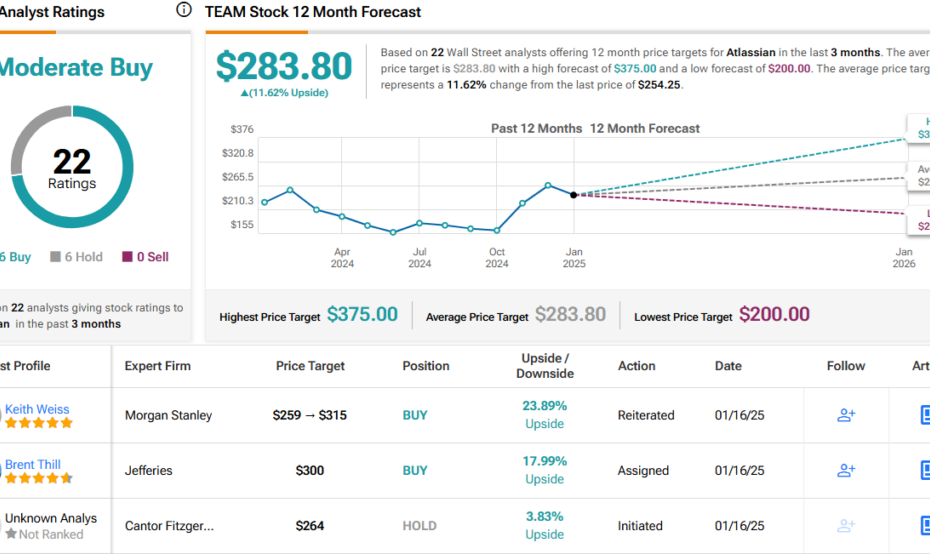
Task: Click 01/16/25 date in Morgan Stanley row
Action: (739, 415)
